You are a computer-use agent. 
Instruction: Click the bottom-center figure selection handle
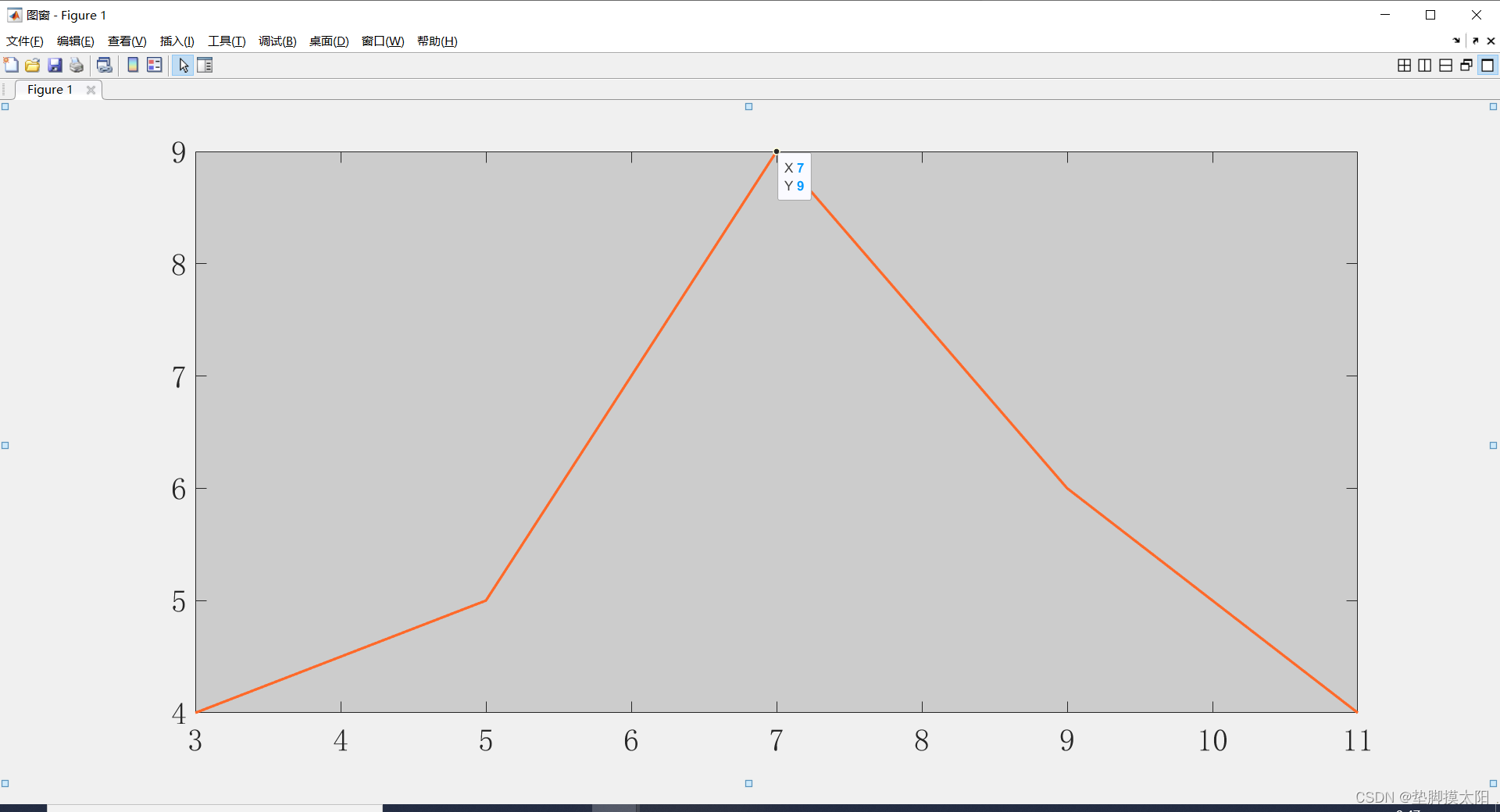click(748, 783)
